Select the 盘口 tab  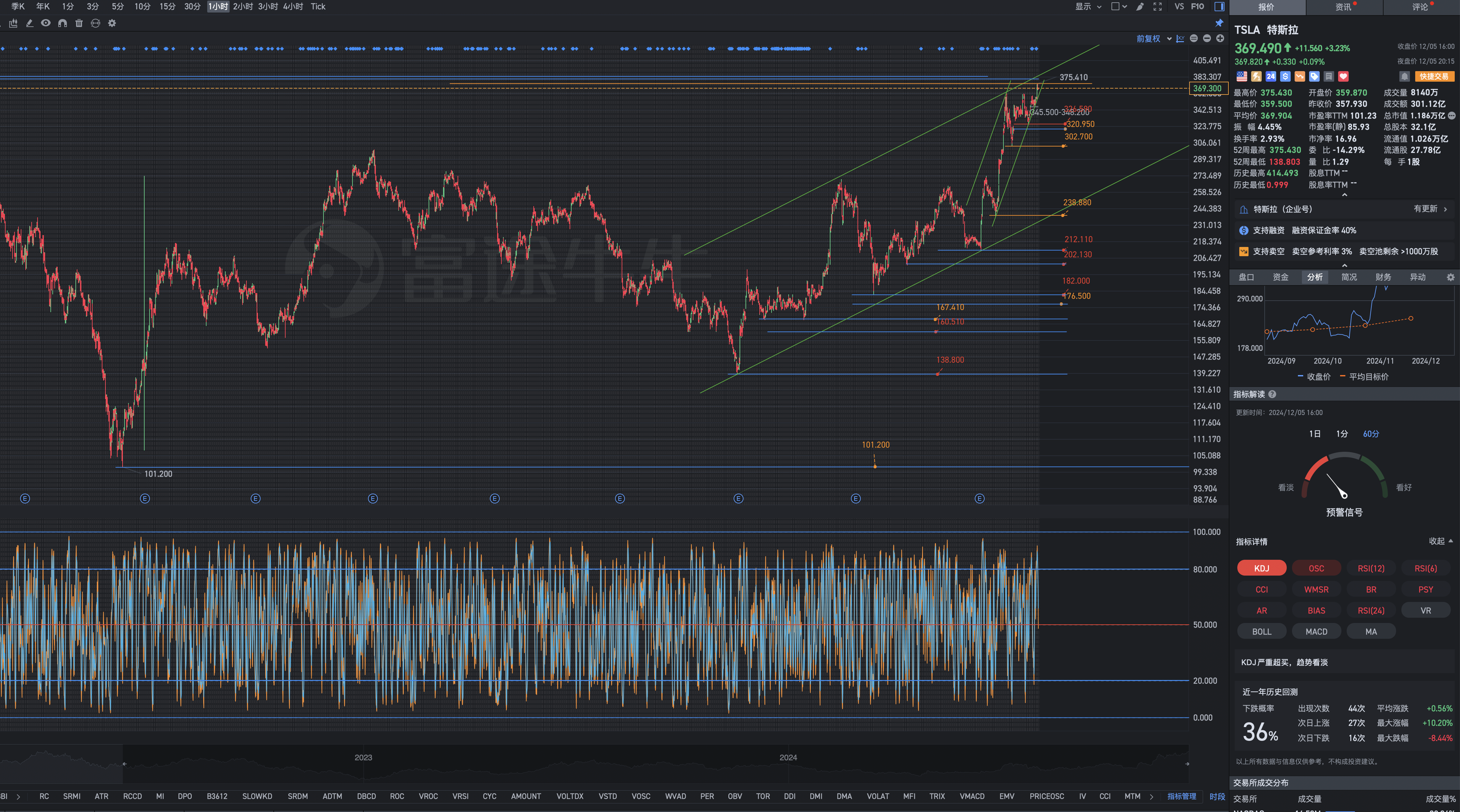(1246, 277)
